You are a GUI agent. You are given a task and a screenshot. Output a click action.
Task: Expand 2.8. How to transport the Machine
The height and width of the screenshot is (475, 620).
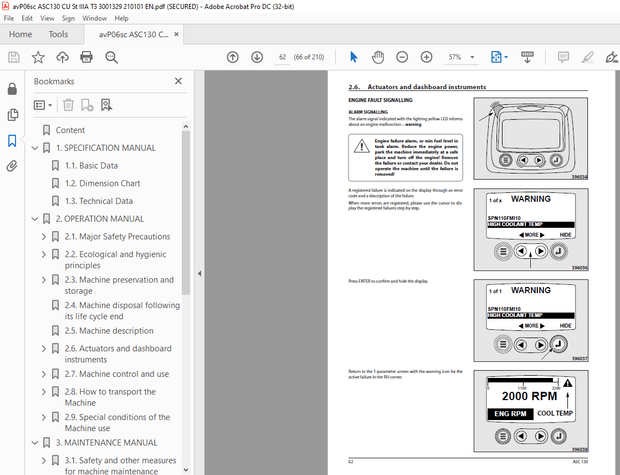[44, 392]
